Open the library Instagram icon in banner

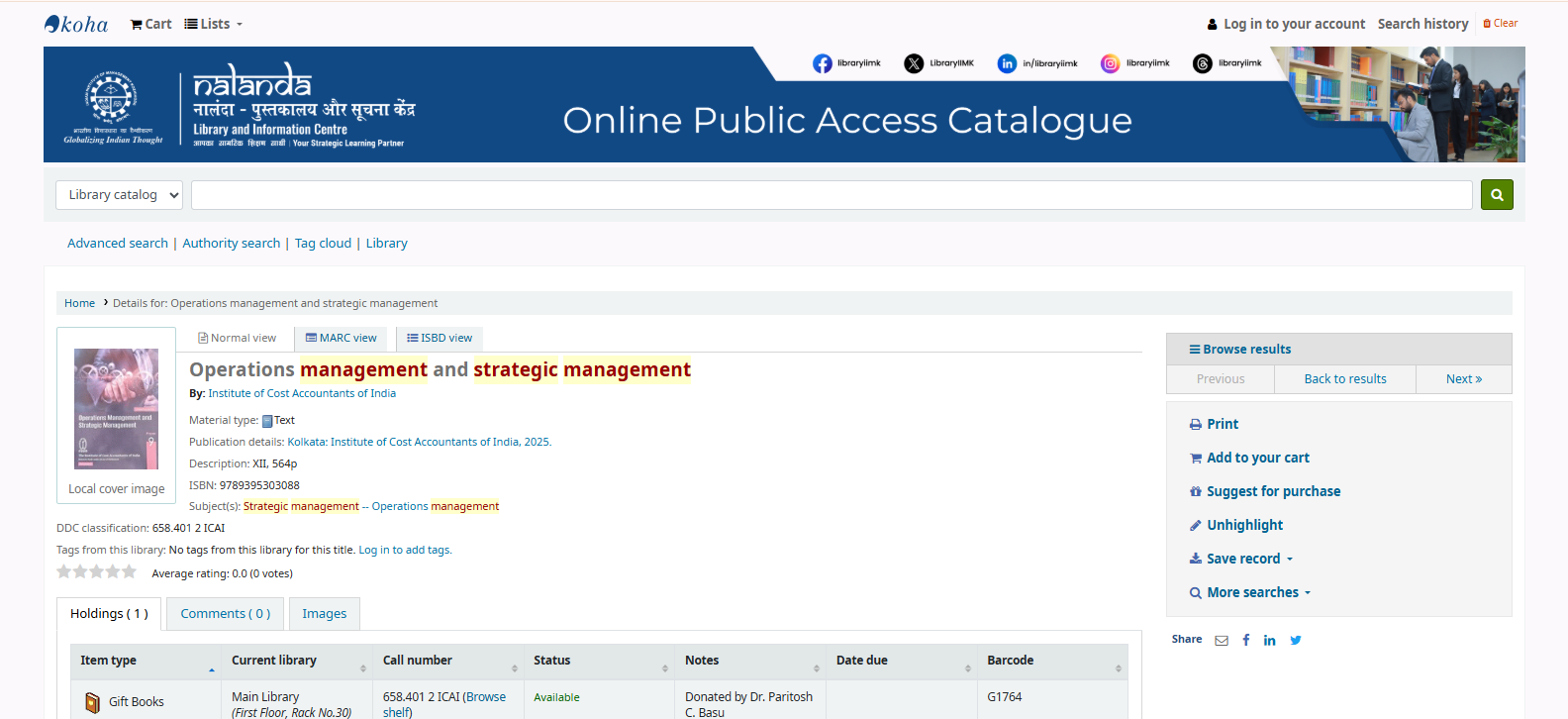coord(1110,63)
